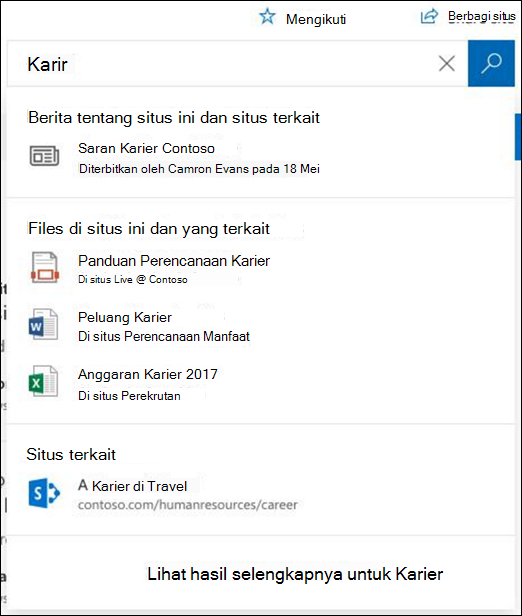Click the blue magnifier search button

coord(491,63)
